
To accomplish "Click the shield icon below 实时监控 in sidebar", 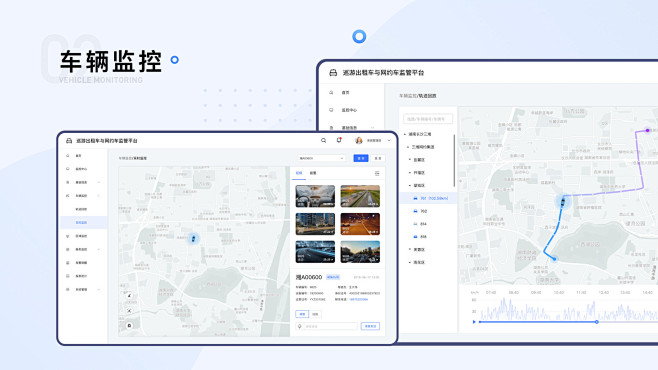I will point(68,236).
